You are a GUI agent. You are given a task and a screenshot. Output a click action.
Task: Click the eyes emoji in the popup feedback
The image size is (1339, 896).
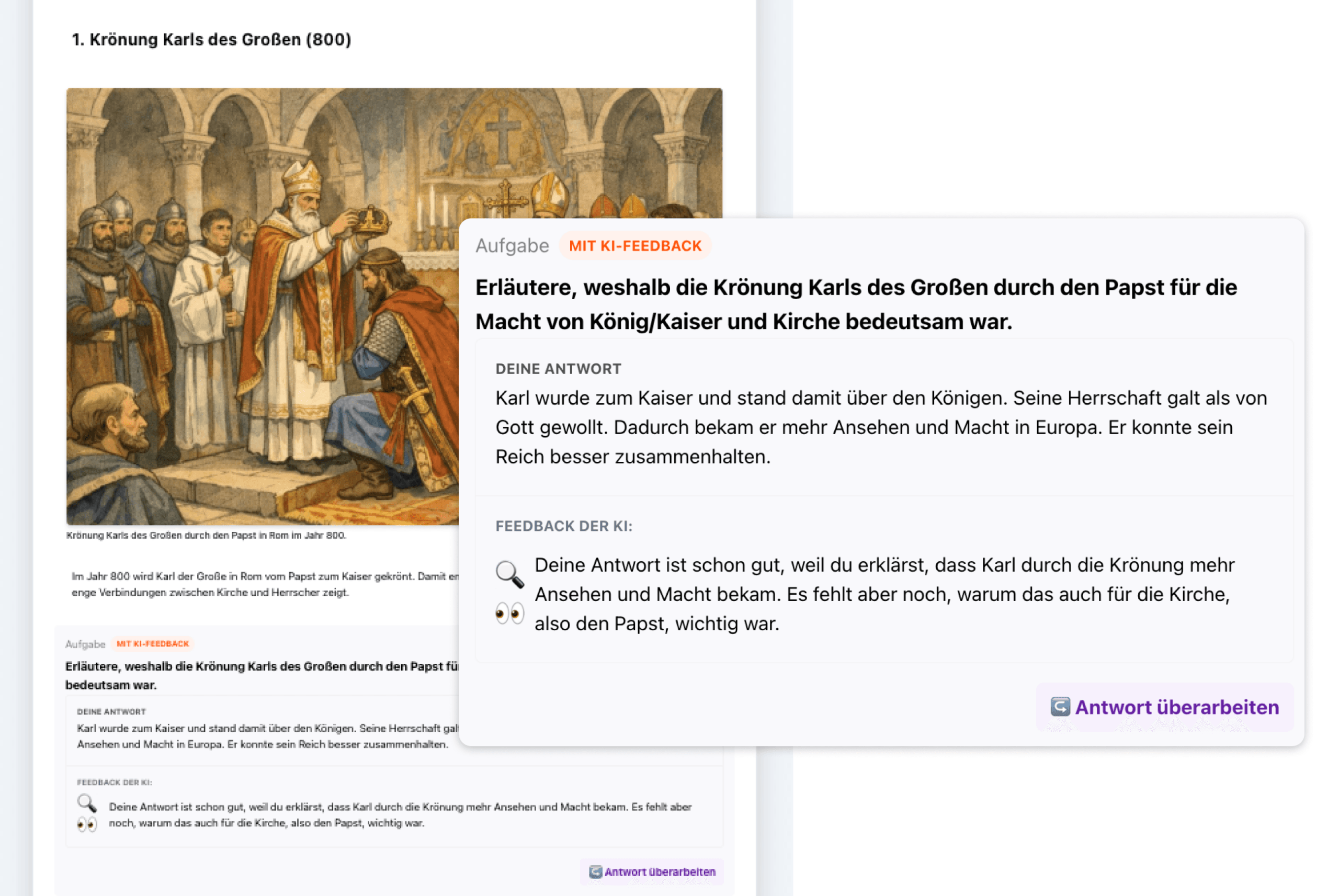tap(509, 613)
